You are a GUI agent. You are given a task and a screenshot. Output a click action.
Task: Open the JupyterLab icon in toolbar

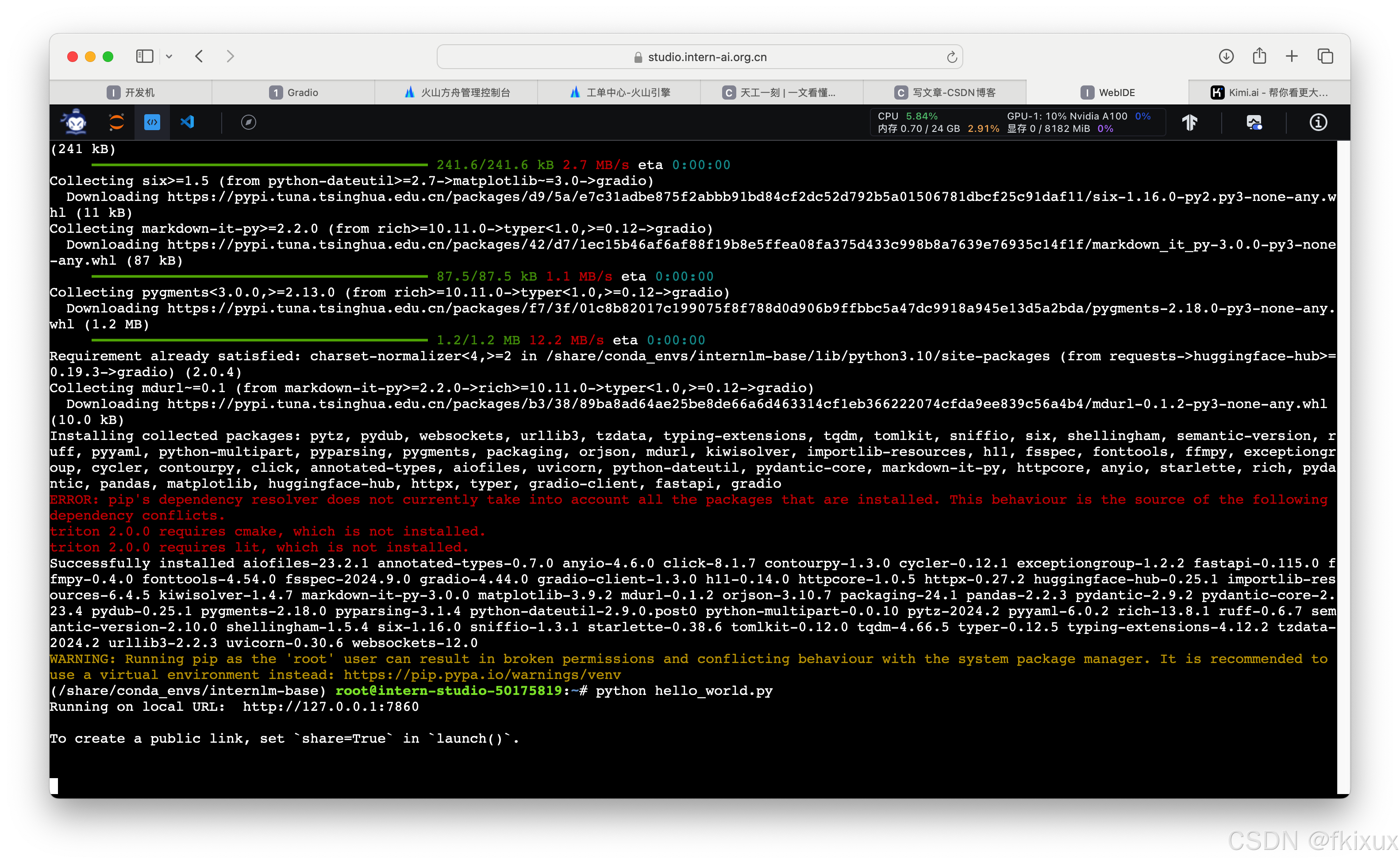point(116,122)
